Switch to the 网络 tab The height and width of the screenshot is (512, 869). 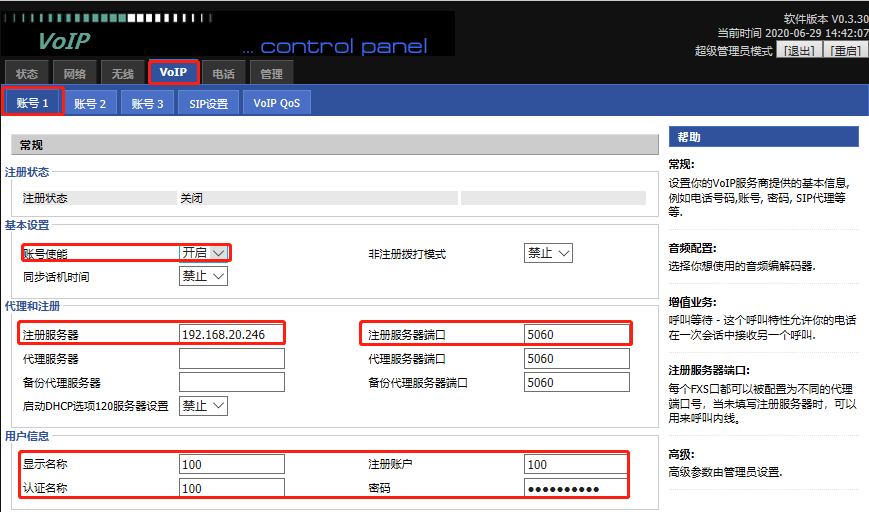[75, 73]
